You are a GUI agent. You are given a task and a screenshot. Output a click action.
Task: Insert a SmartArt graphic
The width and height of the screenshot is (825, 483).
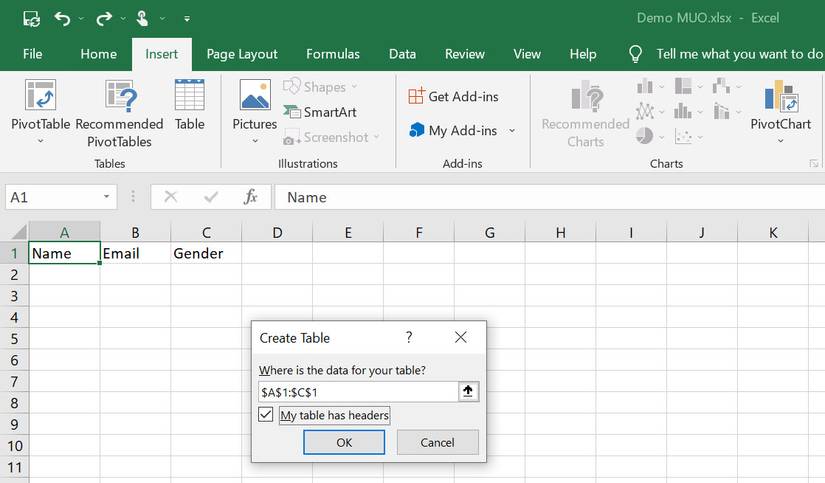320,112
